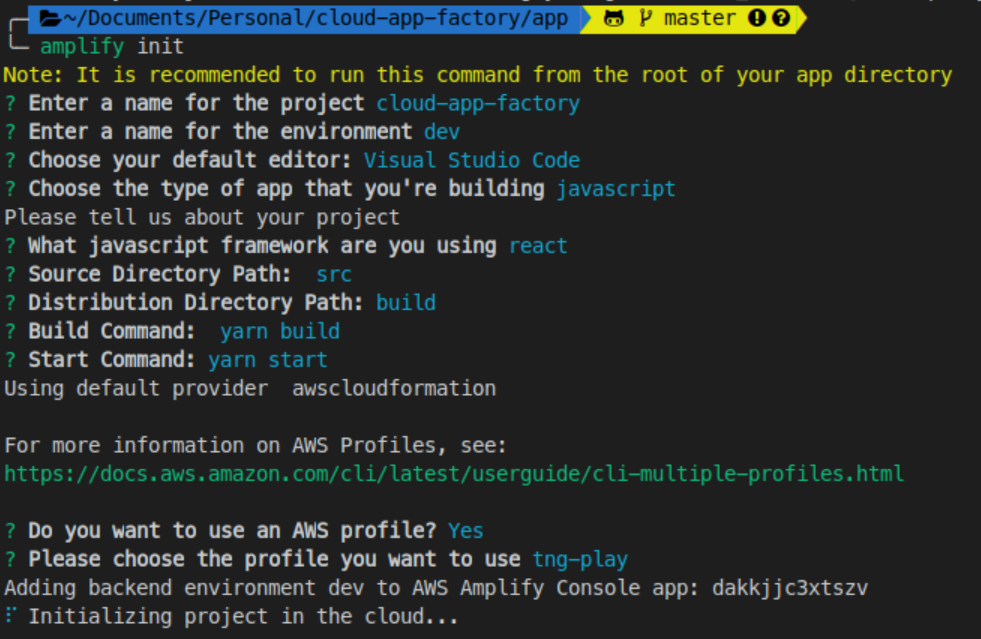This screenshot has height=639, width=981.
Task: Click the 'build' distribution directory answer
Action: [x=406, y=303]
